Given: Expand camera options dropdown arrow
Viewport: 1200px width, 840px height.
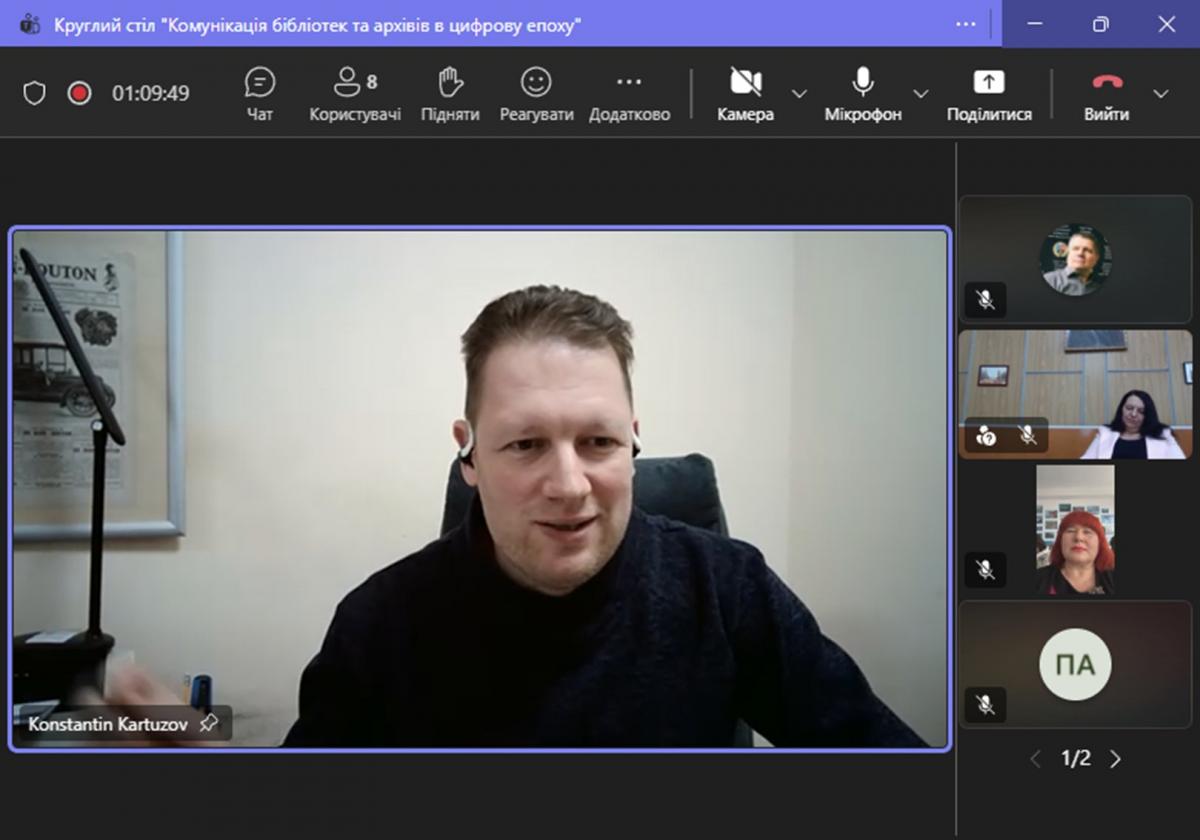Looking at the screenshot, I should (x=799, y=94).
